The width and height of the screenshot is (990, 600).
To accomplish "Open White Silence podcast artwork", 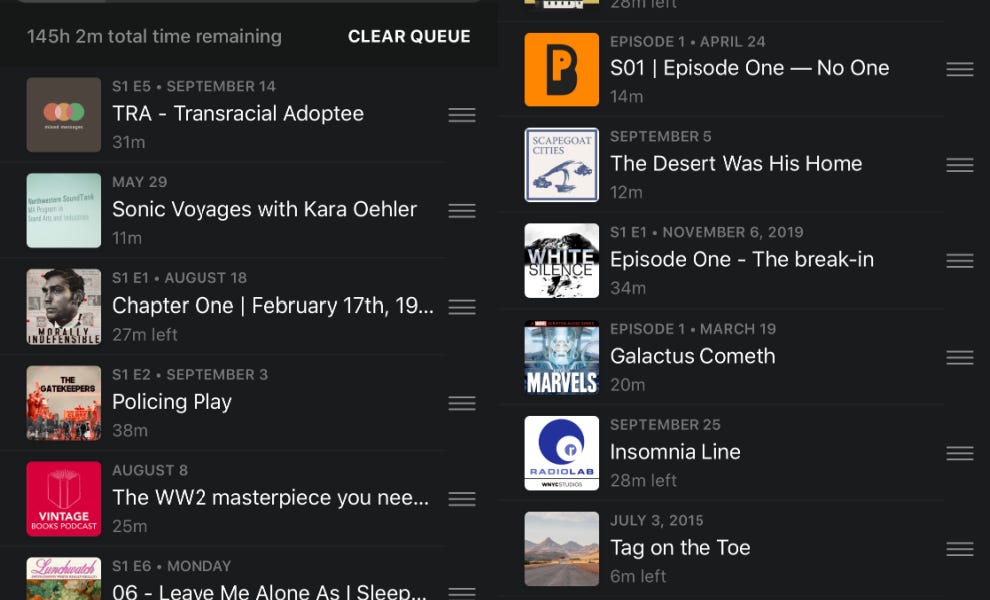I will (562, 261).
